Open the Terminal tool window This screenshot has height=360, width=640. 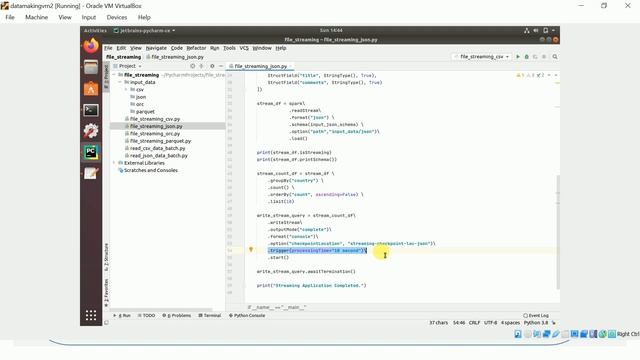pyautogui.click(x=210, y=316)
